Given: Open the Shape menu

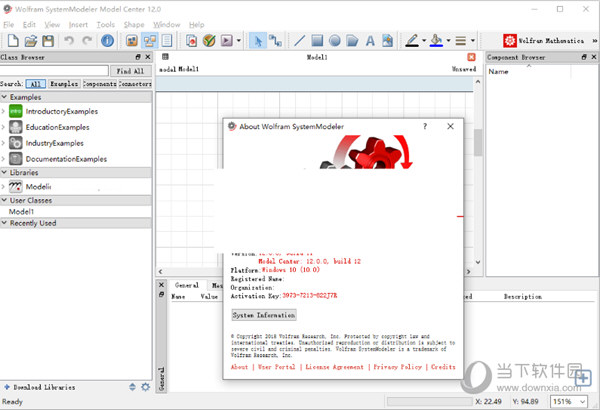Looking at the screenshot, I should (134, 25).
